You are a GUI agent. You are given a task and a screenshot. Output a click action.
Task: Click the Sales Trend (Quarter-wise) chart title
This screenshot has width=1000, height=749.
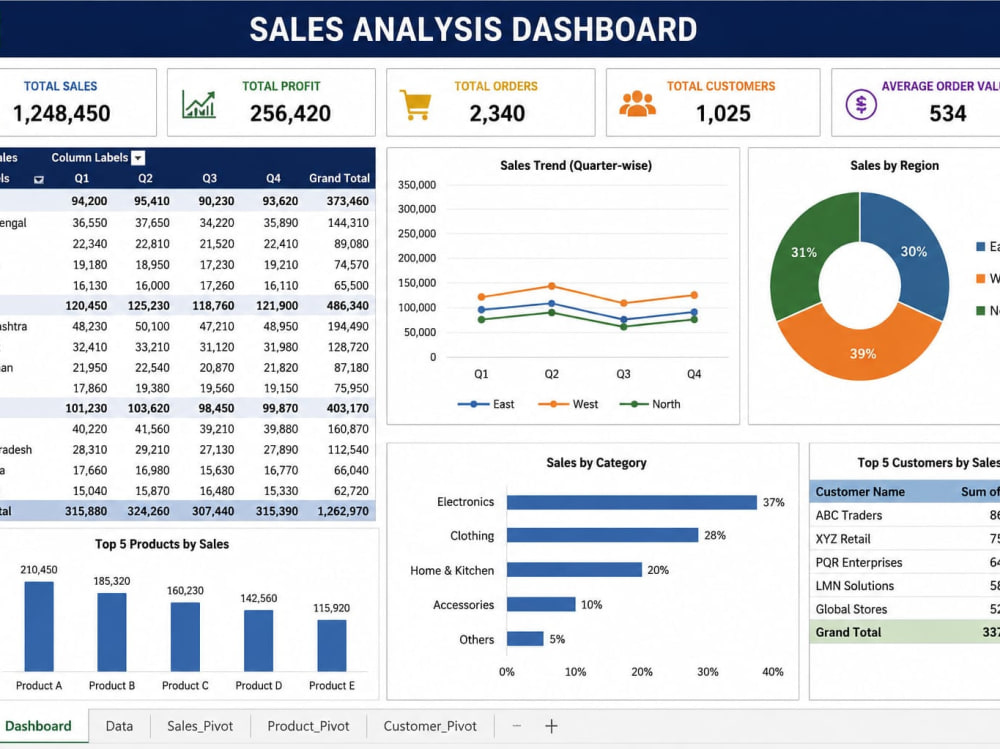[x=576, y=165]
